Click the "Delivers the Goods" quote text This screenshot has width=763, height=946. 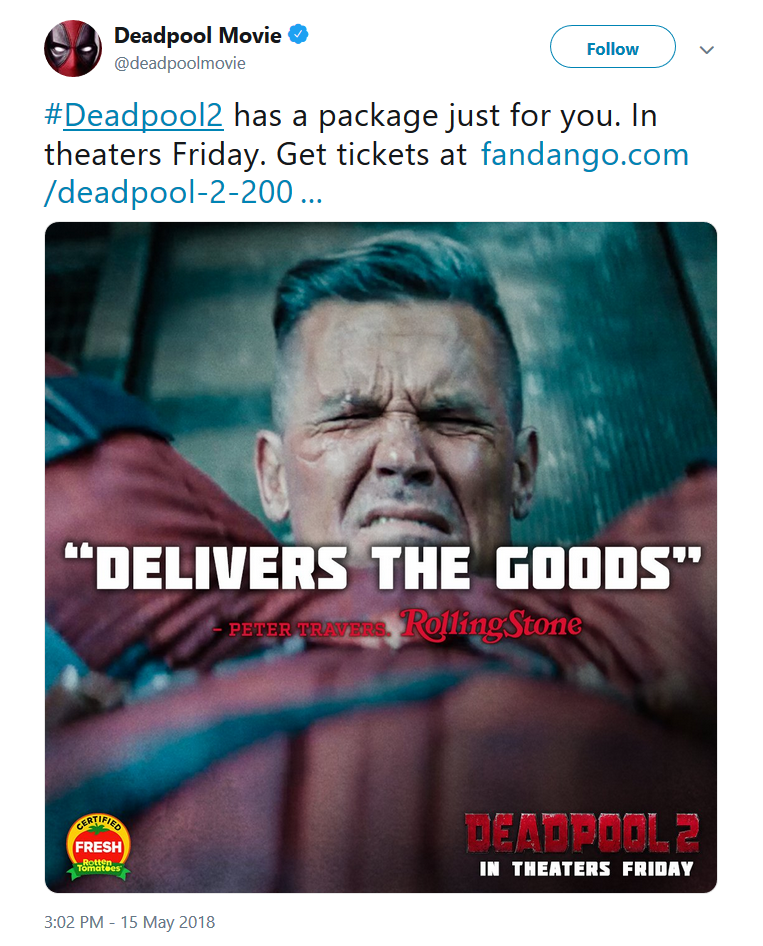pos(384,567)
